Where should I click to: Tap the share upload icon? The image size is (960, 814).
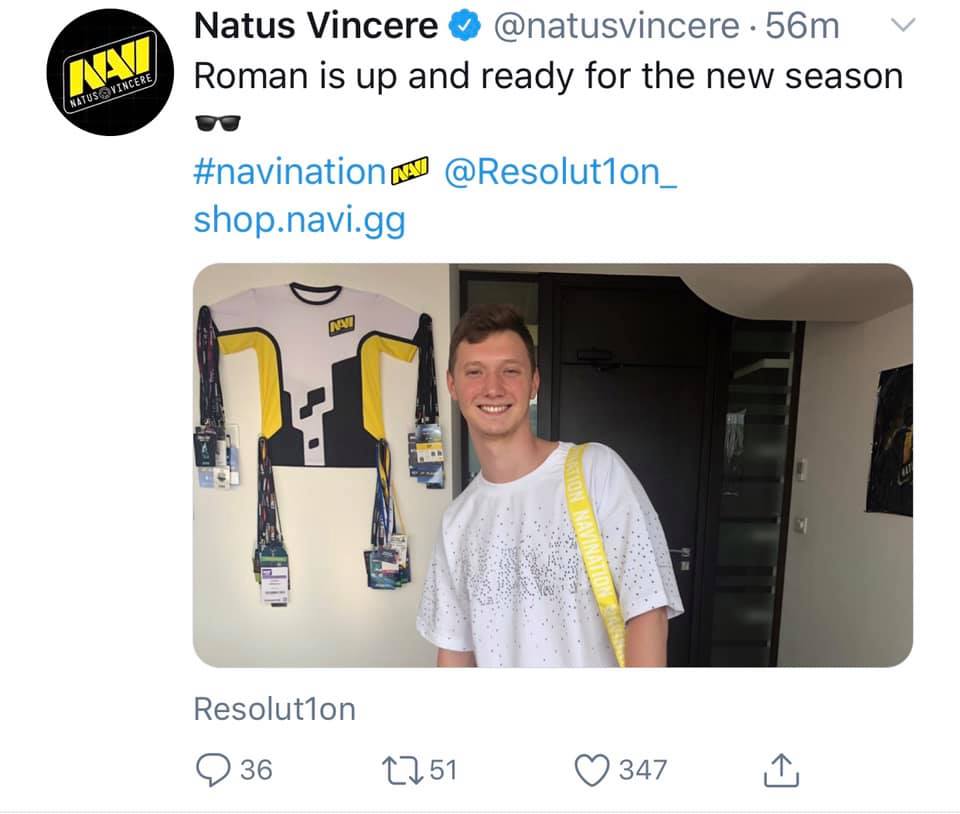coord(777,769)
